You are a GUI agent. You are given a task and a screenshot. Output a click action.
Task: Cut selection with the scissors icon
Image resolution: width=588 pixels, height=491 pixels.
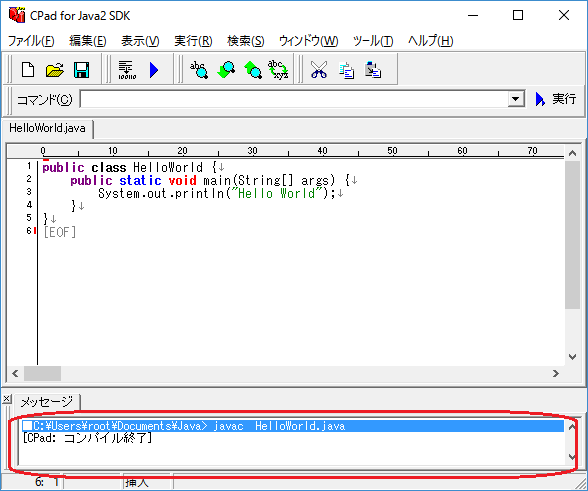pos(319,70)
